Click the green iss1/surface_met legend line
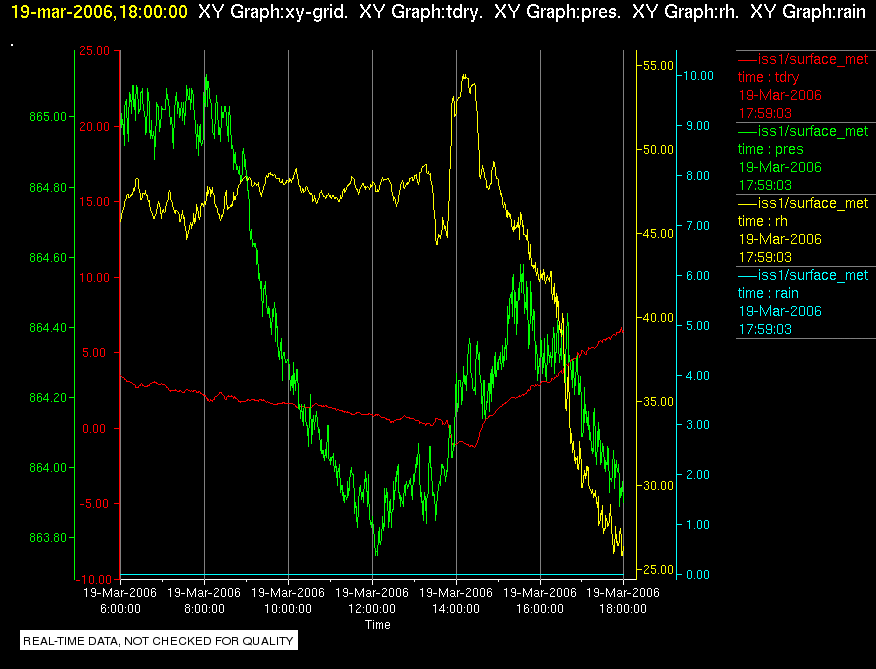 tap(803, 131)
